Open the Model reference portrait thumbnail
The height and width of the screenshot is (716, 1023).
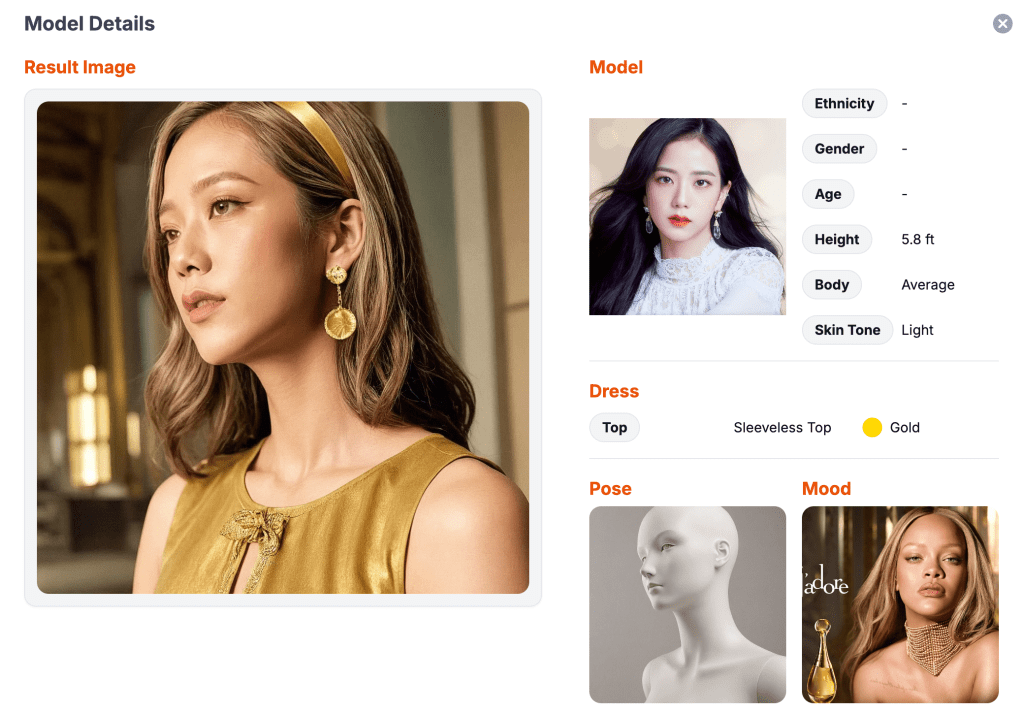tap(687, 216)
